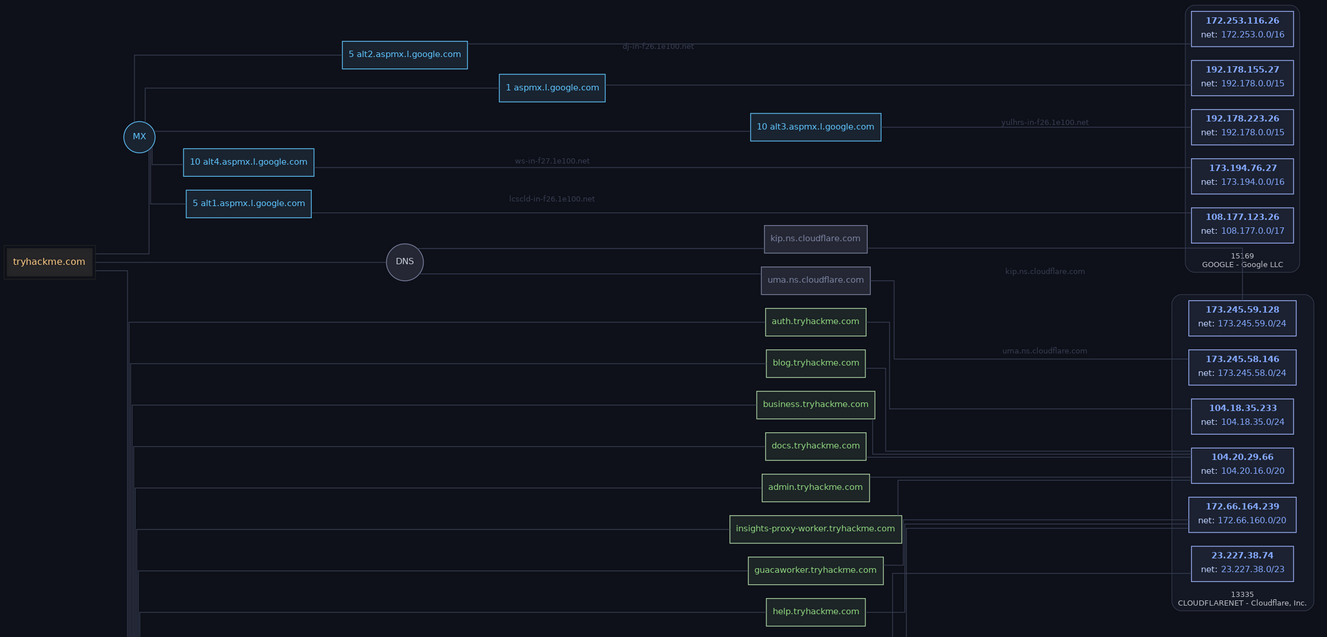Click kip.ns.cloudflare.com nameserver node
The width and height of the screenshot is (1327, 637).
815,239
